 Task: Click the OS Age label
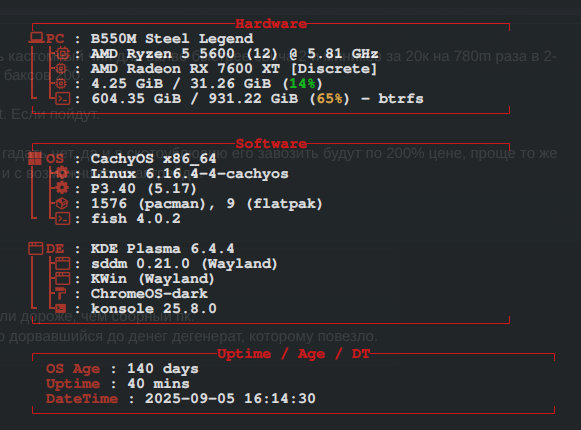tap(73, 369)
